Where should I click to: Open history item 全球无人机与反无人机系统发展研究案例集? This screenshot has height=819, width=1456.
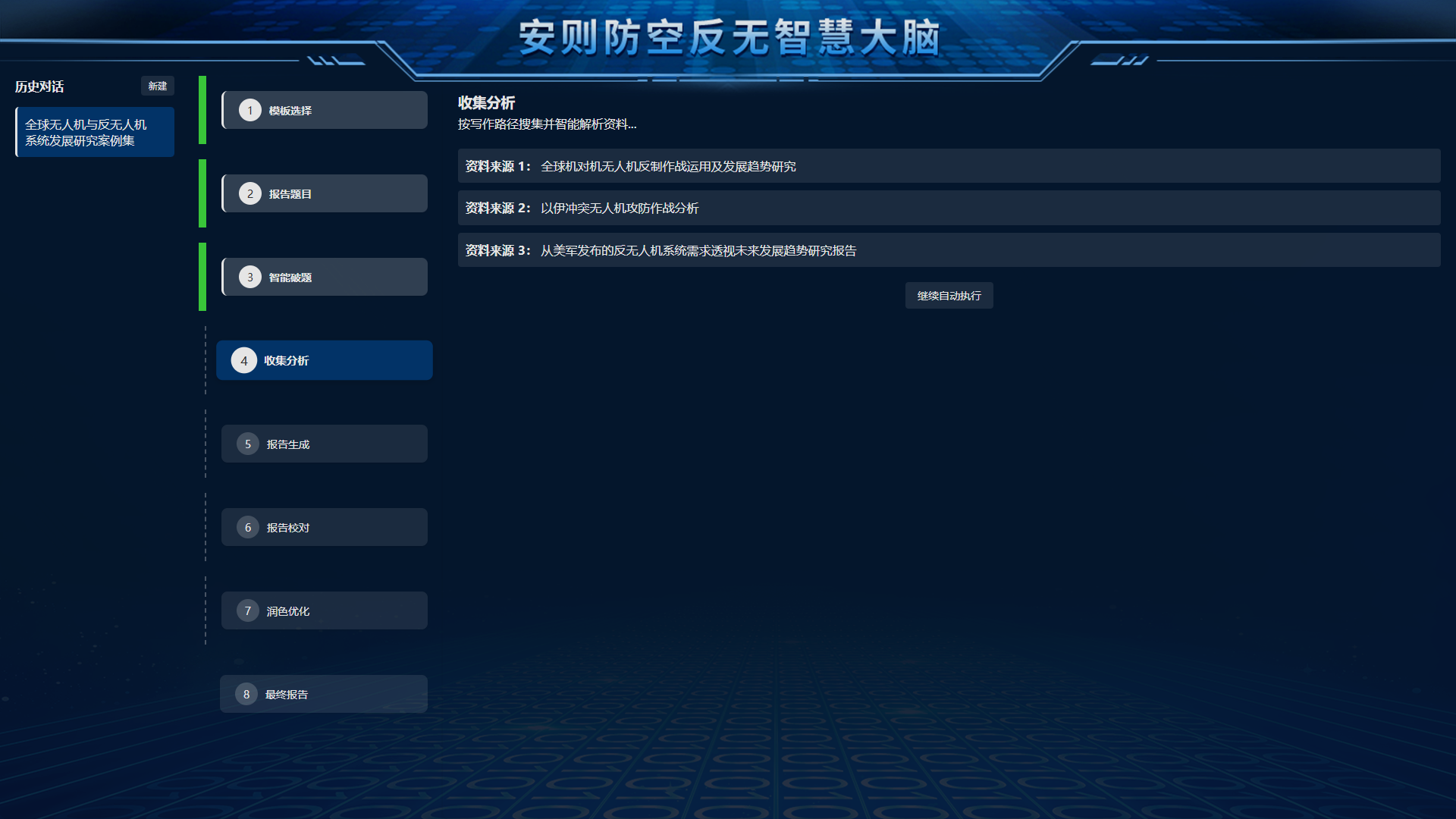tap(95, 133)
